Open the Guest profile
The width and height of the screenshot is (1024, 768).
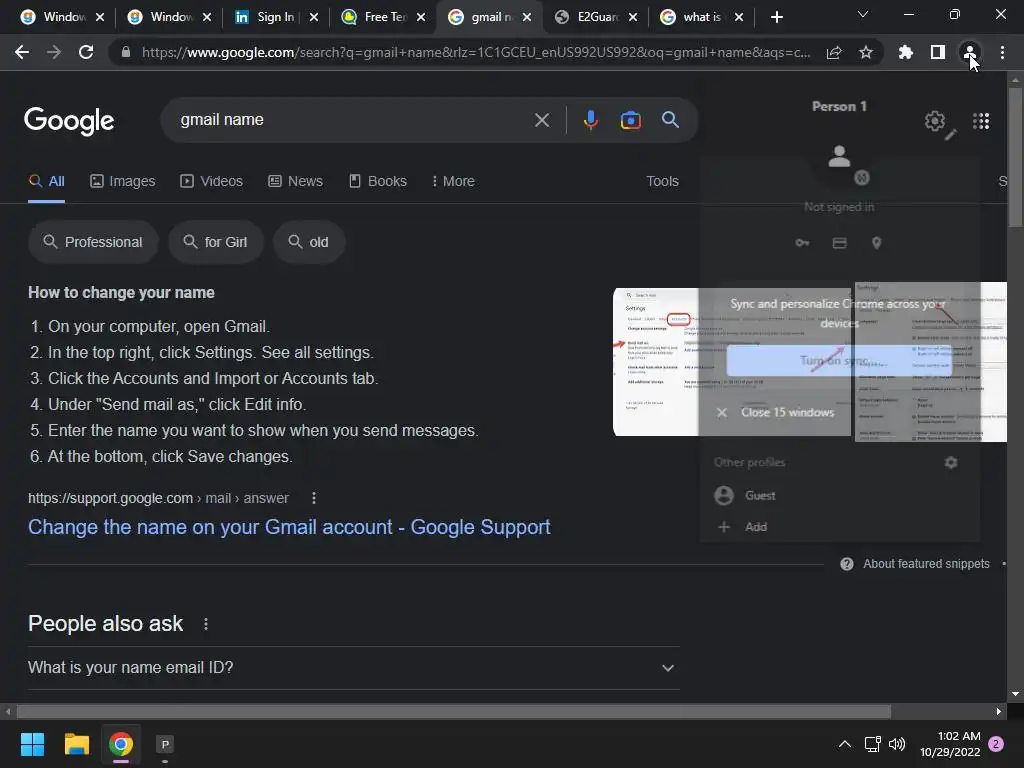click(839, 496)
